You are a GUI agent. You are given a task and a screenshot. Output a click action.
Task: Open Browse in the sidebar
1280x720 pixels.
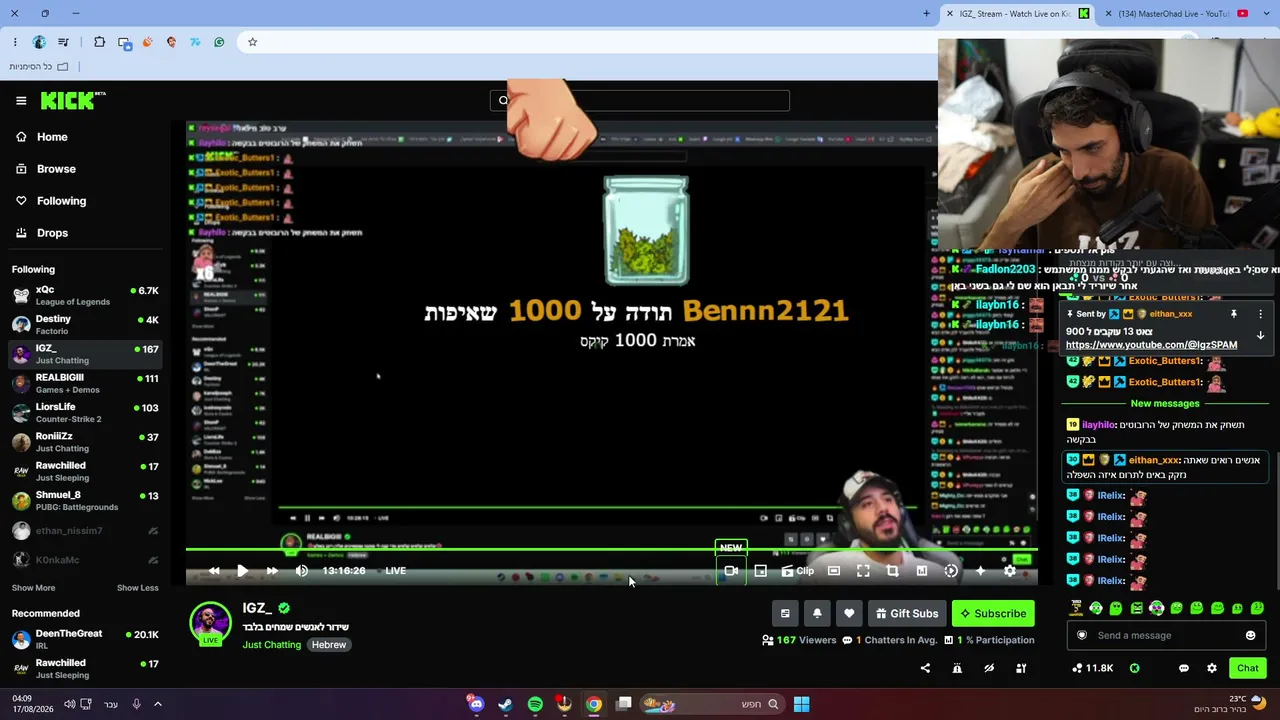(56, 169)
